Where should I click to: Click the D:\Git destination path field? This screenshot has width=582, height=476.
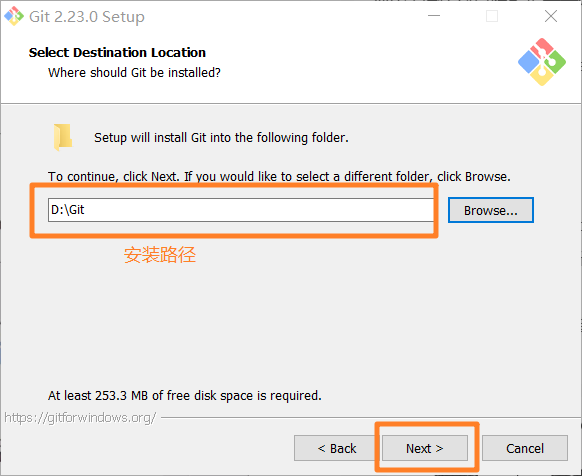pyautogui.click(x=241, y=210)
